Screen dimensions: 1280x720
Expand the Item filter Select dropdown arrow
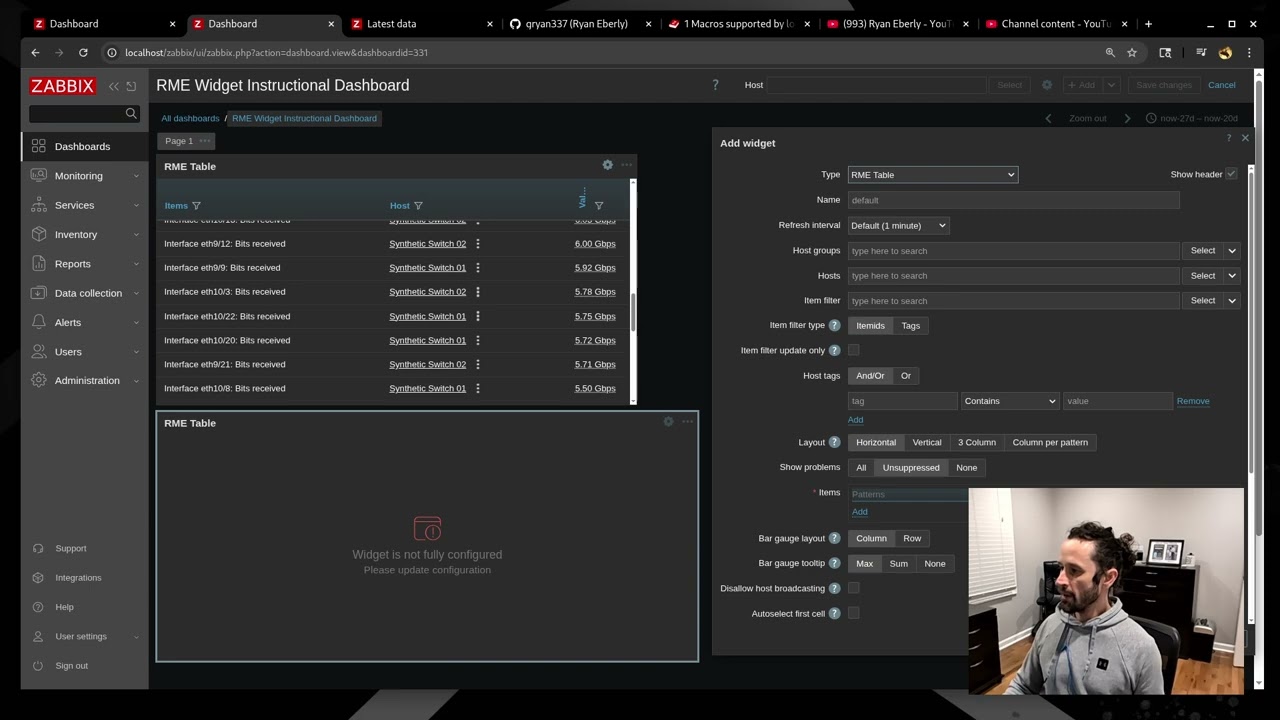coord(1232,300)
